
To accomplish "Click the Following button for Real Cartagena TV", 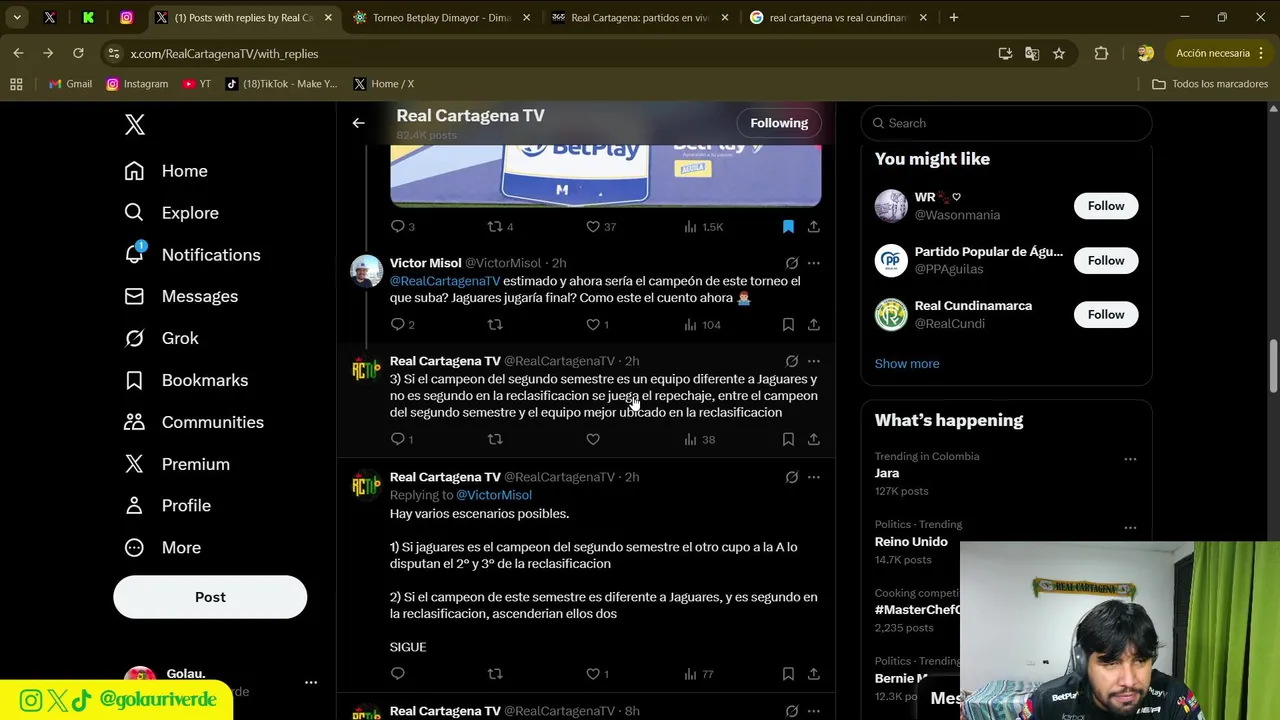I will pos(779,123).
